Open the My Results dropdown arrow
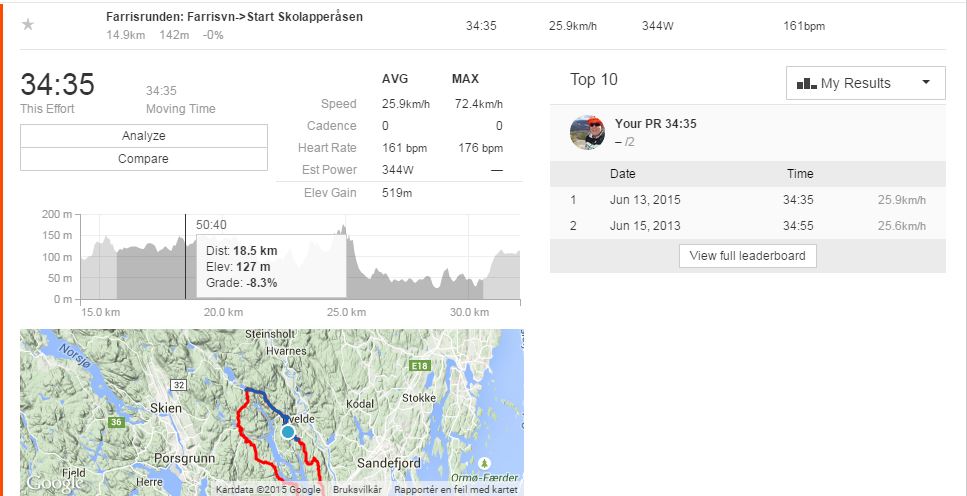The height and width of the screenshot is (496, 967). pos(926,82)
